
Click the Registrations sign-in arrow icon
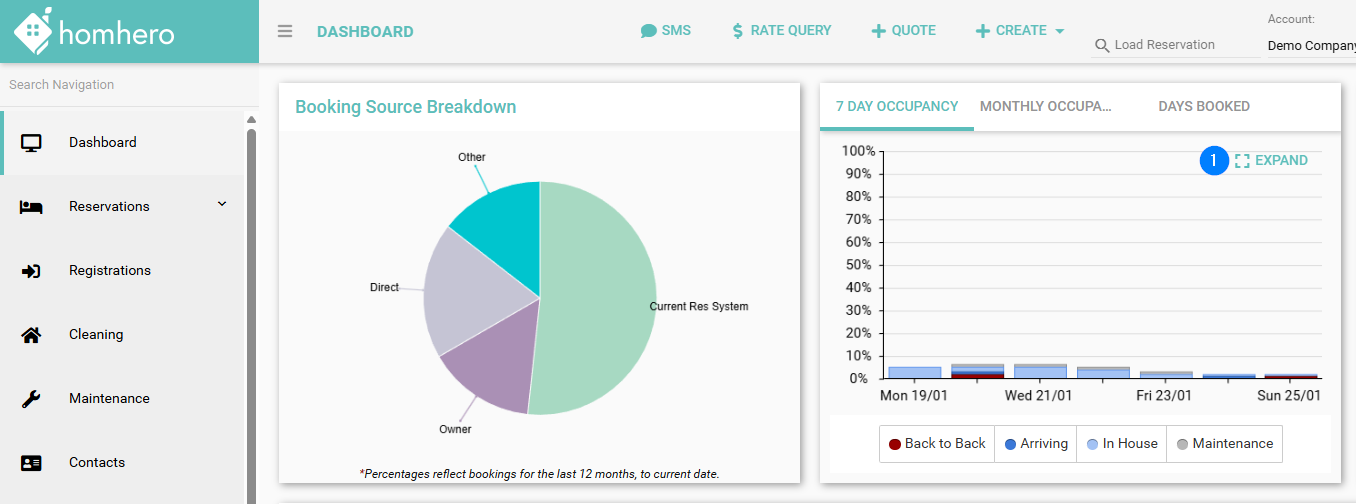31,271
